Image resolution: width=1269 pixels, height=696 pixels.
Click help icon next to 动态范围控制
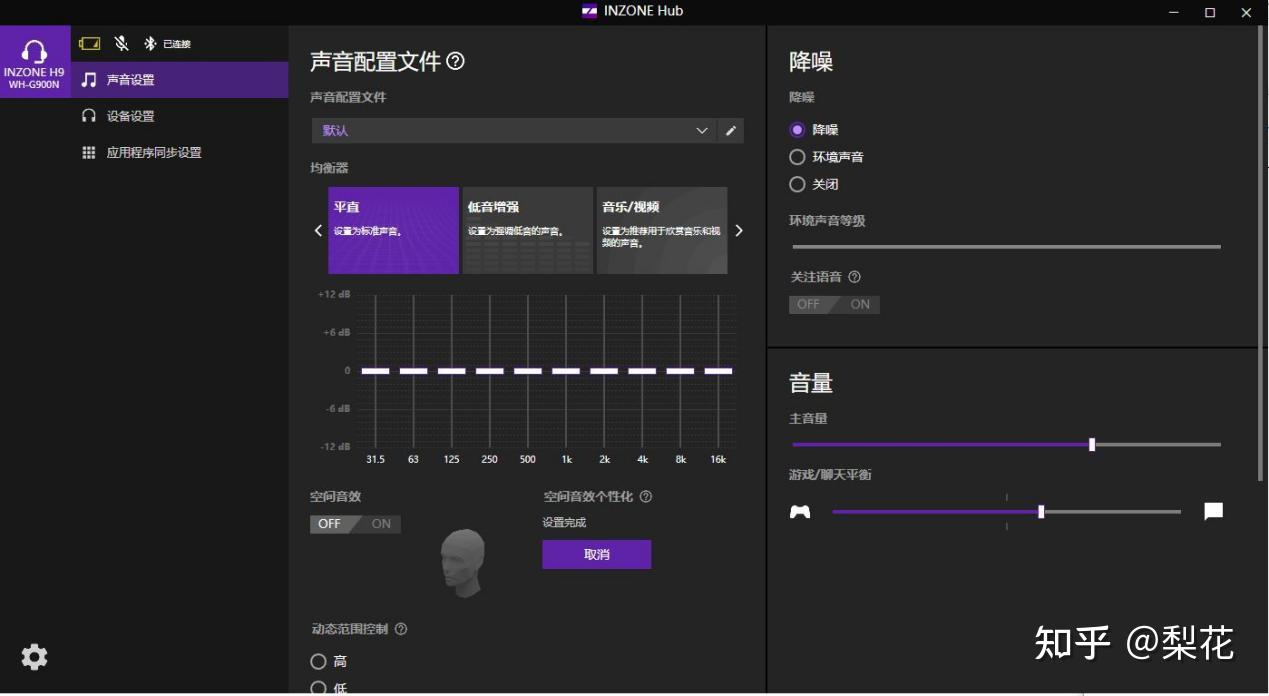click(401, 629)
